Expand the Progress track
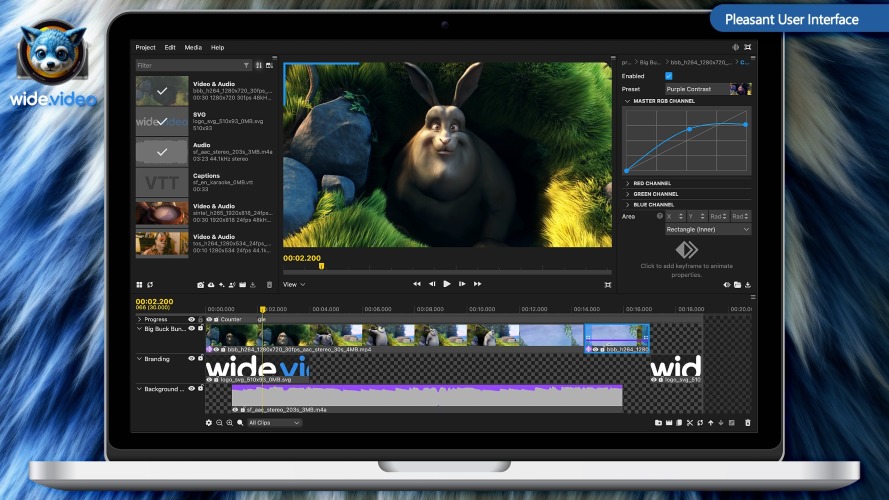Image resolution: width=889 pixels, height=500 pixels. pos(139,319)
